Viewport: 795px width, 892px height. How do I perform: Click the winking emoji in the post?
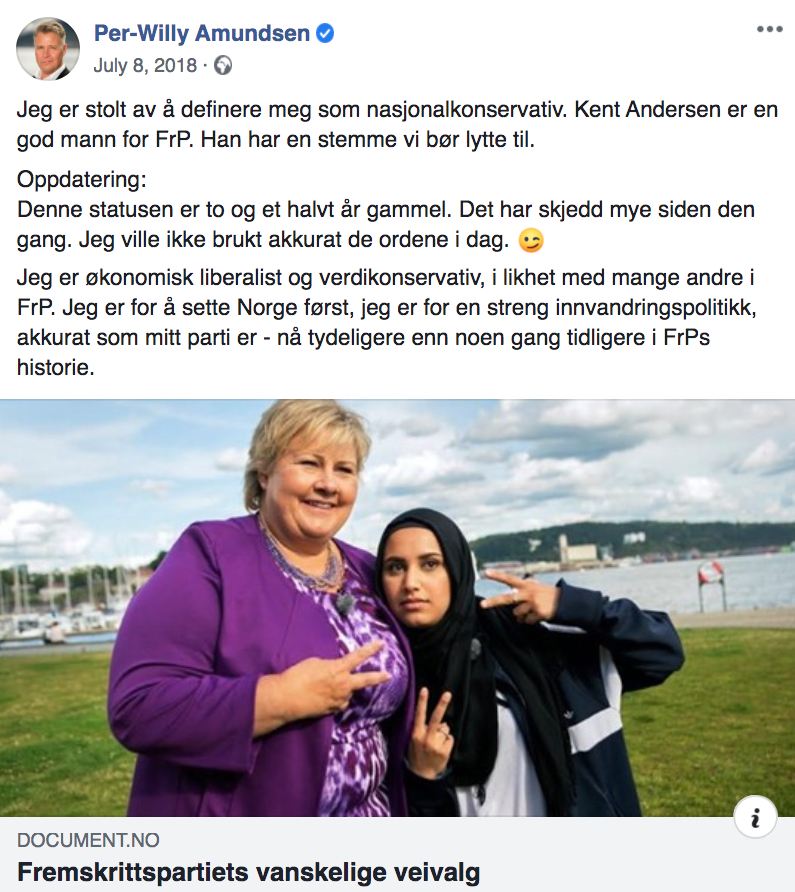531,241
